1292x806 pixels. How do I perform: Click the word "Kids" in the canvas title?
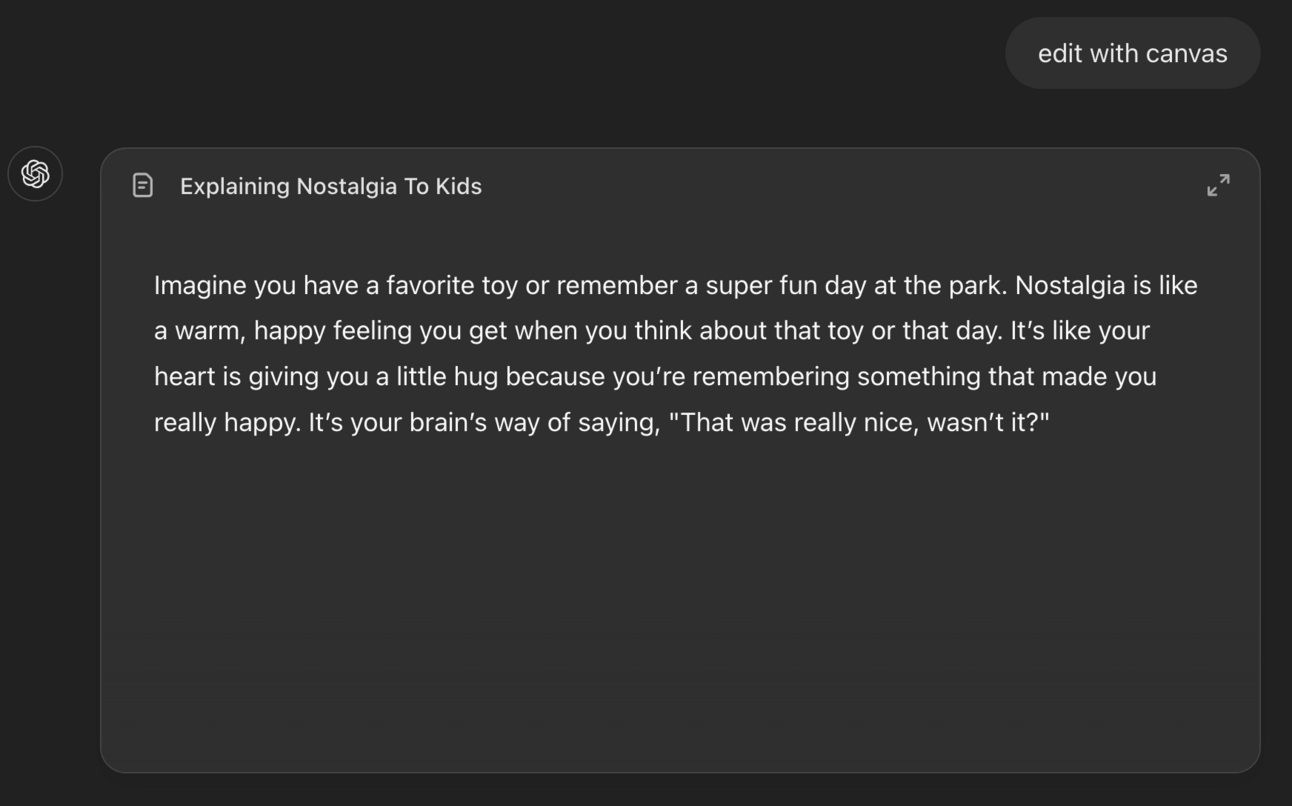click(x=458, y=187)
